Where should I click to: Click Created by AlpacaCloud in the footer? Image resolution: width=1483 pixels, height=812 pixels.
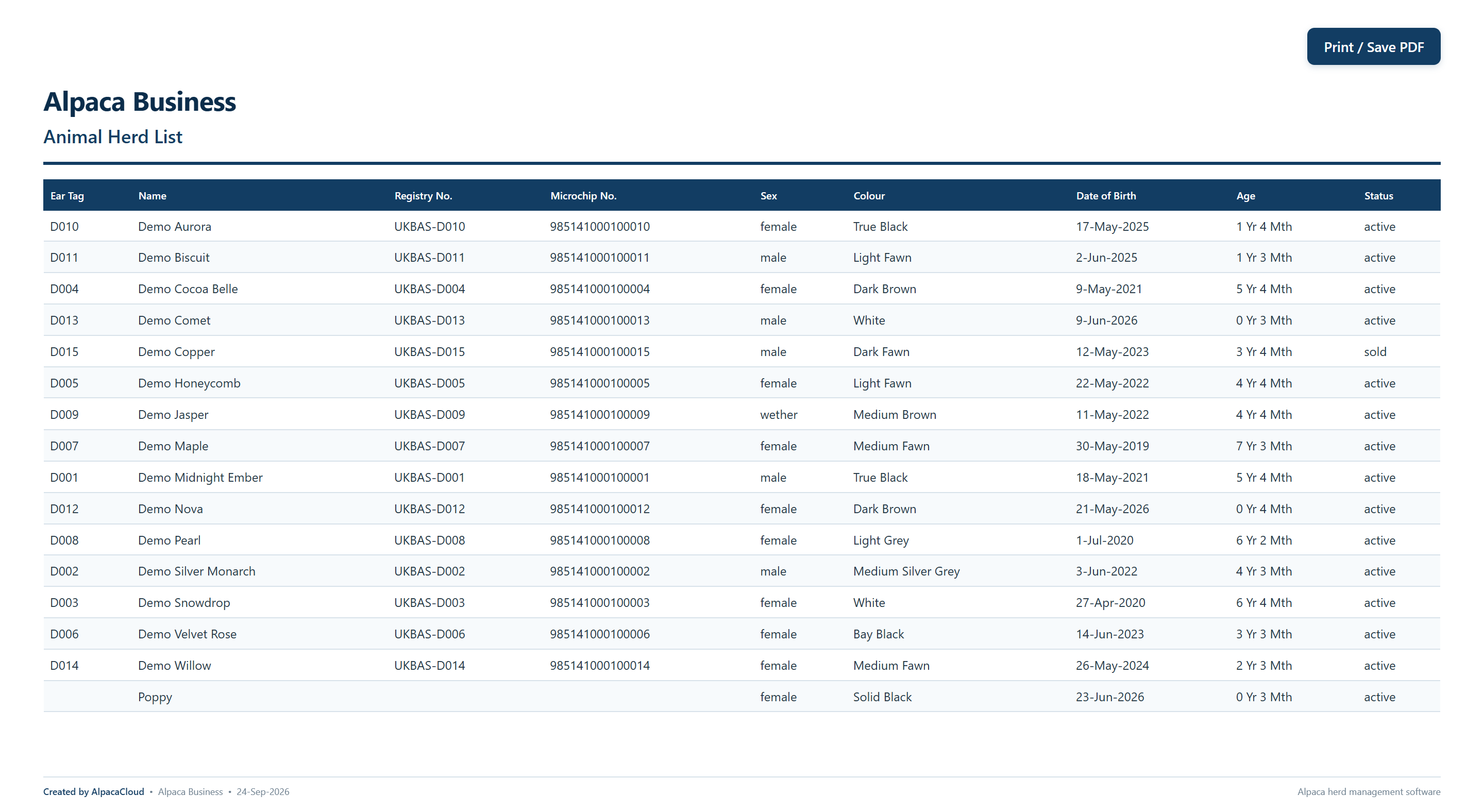tap(94, 792)
